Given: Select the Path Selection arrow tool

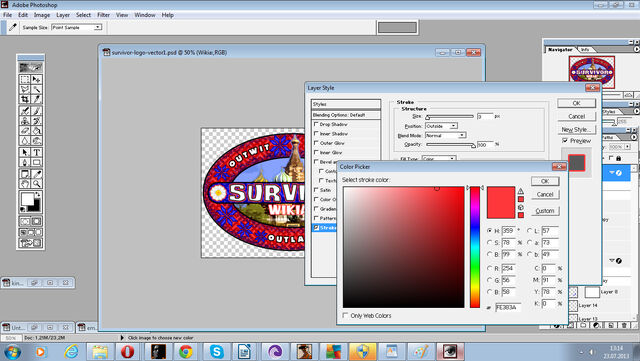Looking at the screenshot, I should click(25, 152).
